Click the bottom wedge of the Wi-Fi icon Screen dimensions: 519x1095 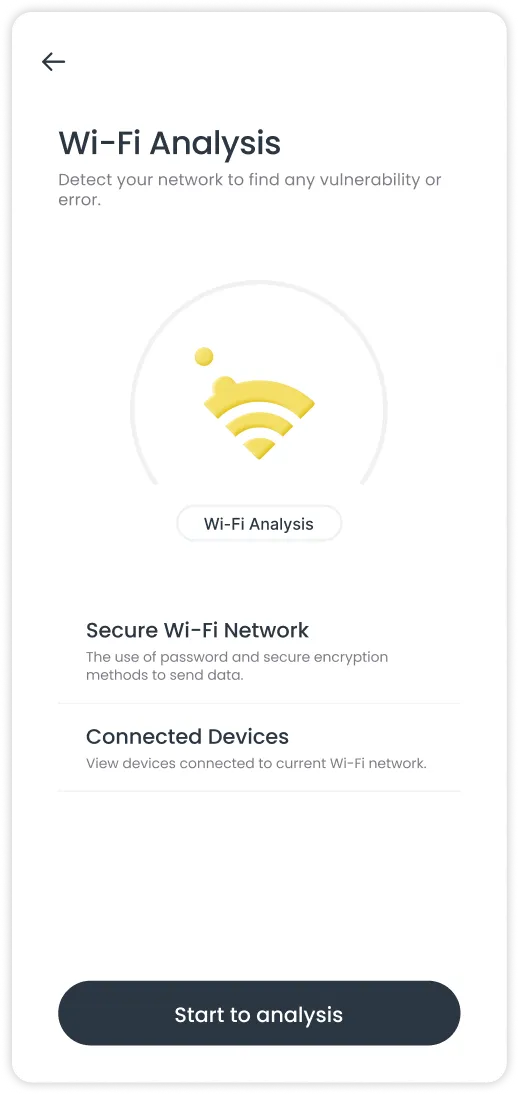[x=259, y=448]
